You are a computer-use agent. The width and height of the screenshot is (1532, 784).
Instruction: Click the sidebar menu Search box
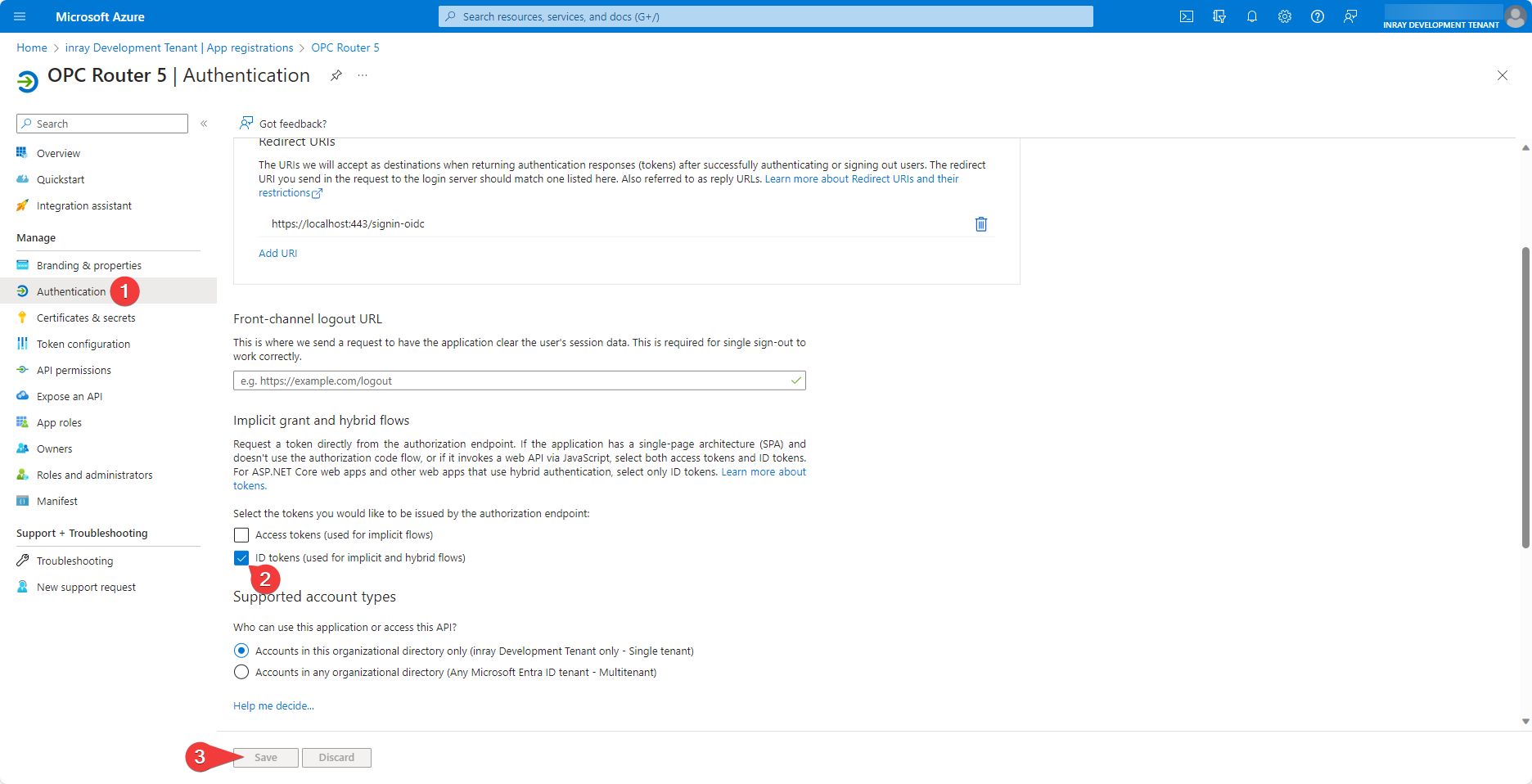[102, 124]
